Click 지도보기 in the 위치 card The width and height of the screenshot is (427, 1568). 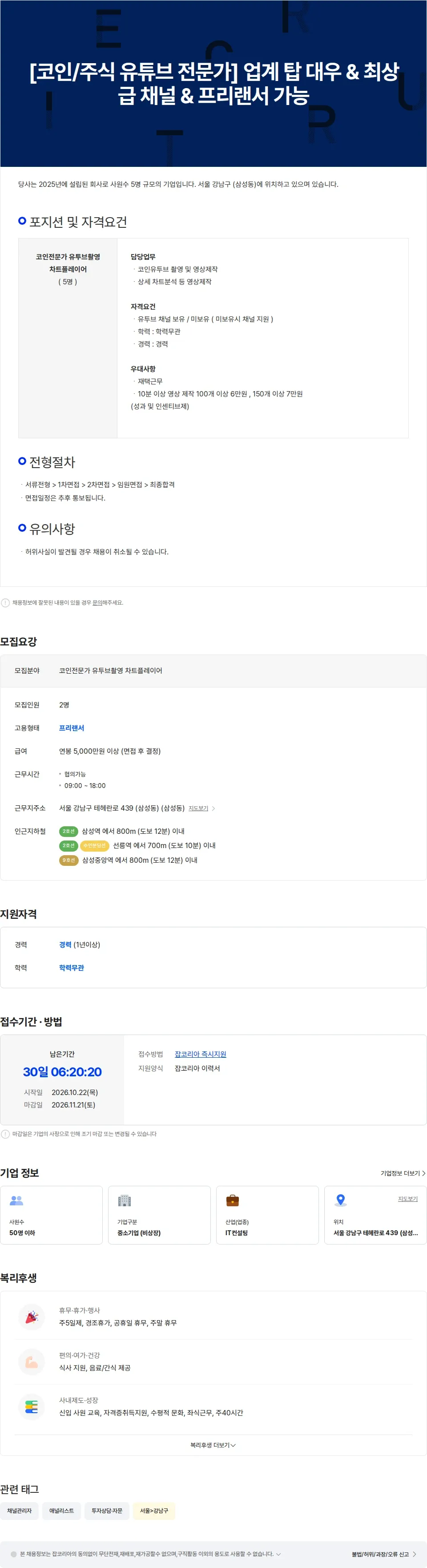407,1199
